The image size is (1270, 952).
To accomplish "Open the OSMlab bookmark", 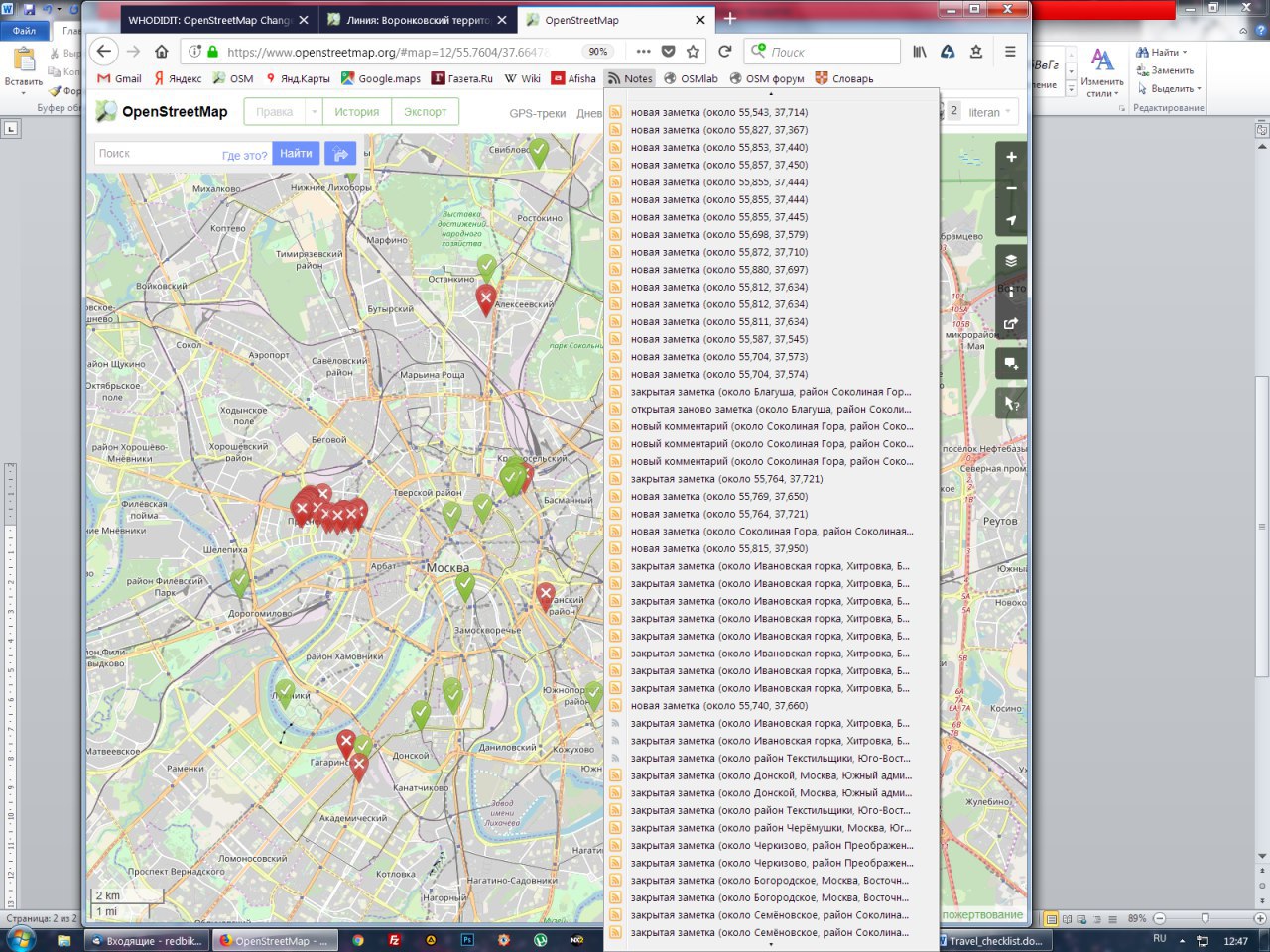I will 691,78.
